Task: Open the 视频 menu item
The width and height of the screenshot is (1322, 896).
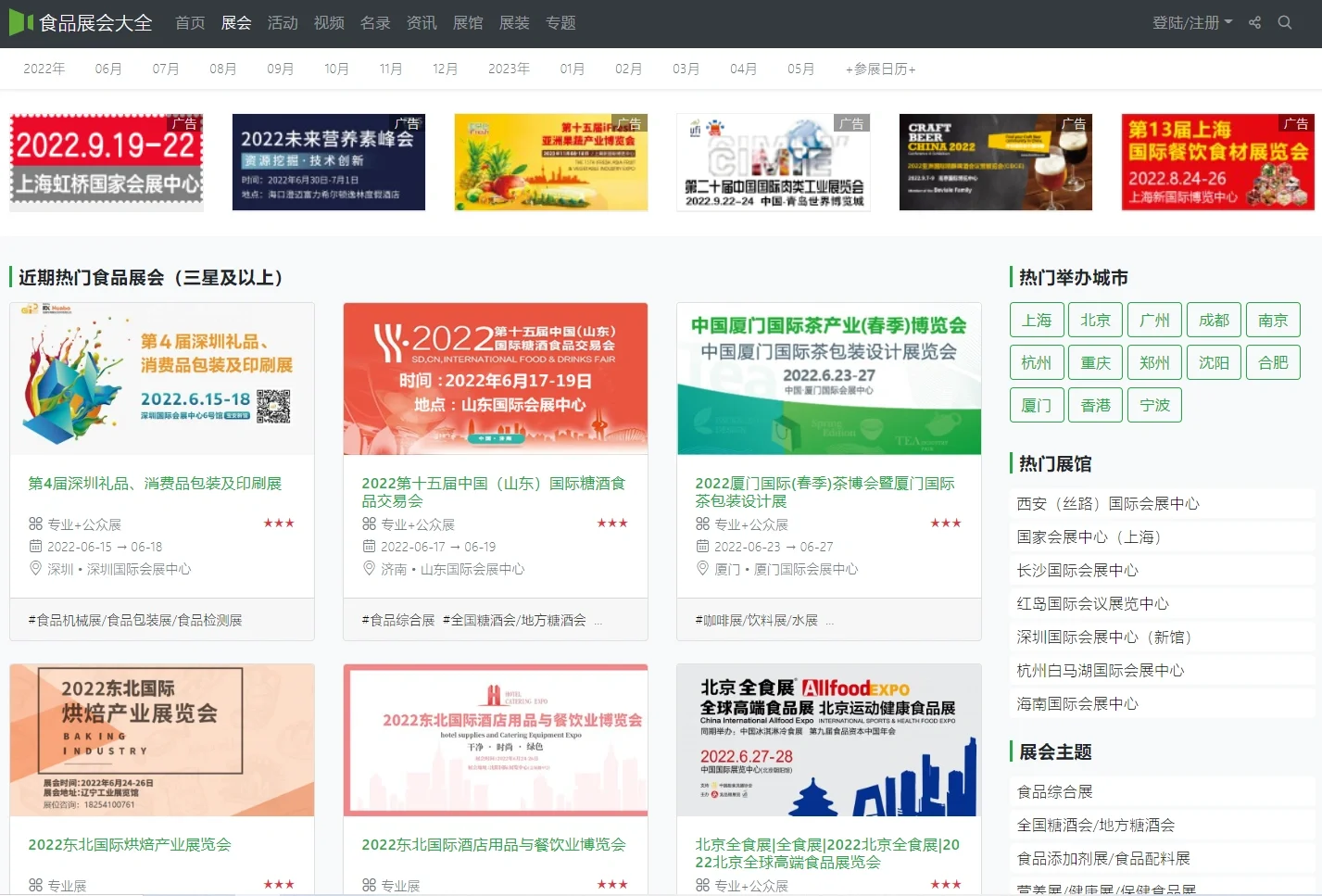Action: [329, 23]
